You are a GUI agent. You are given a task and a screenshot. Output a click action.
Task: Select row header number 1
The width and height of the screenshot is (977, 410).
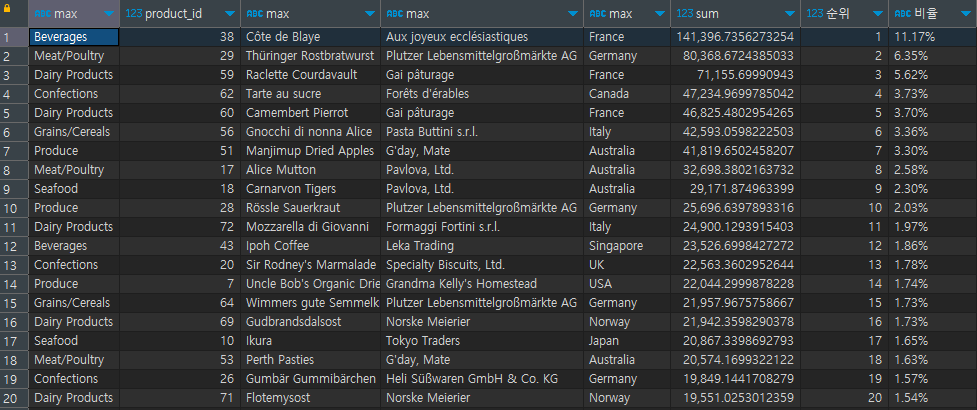click(14, 37)
